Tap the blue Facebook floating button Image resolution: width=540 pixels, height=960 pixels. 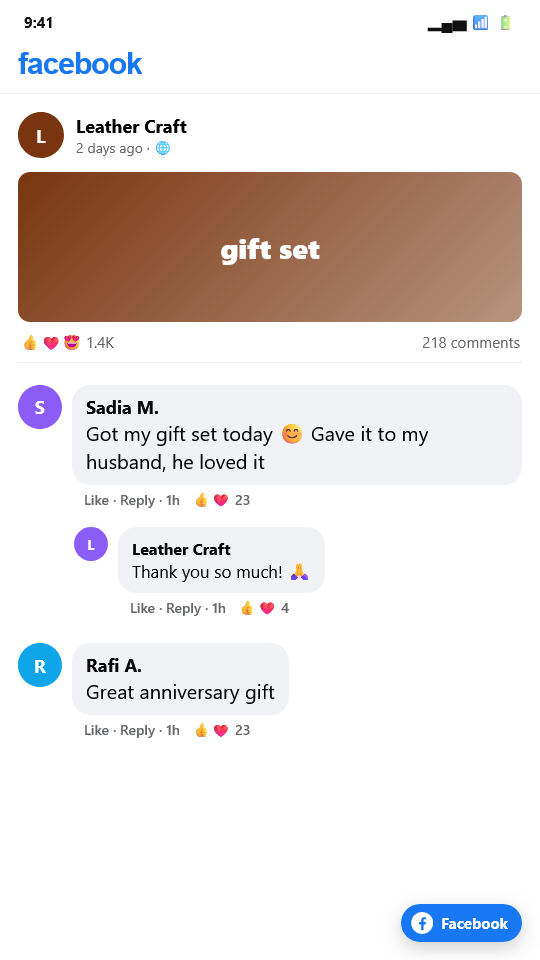(461, 923)
